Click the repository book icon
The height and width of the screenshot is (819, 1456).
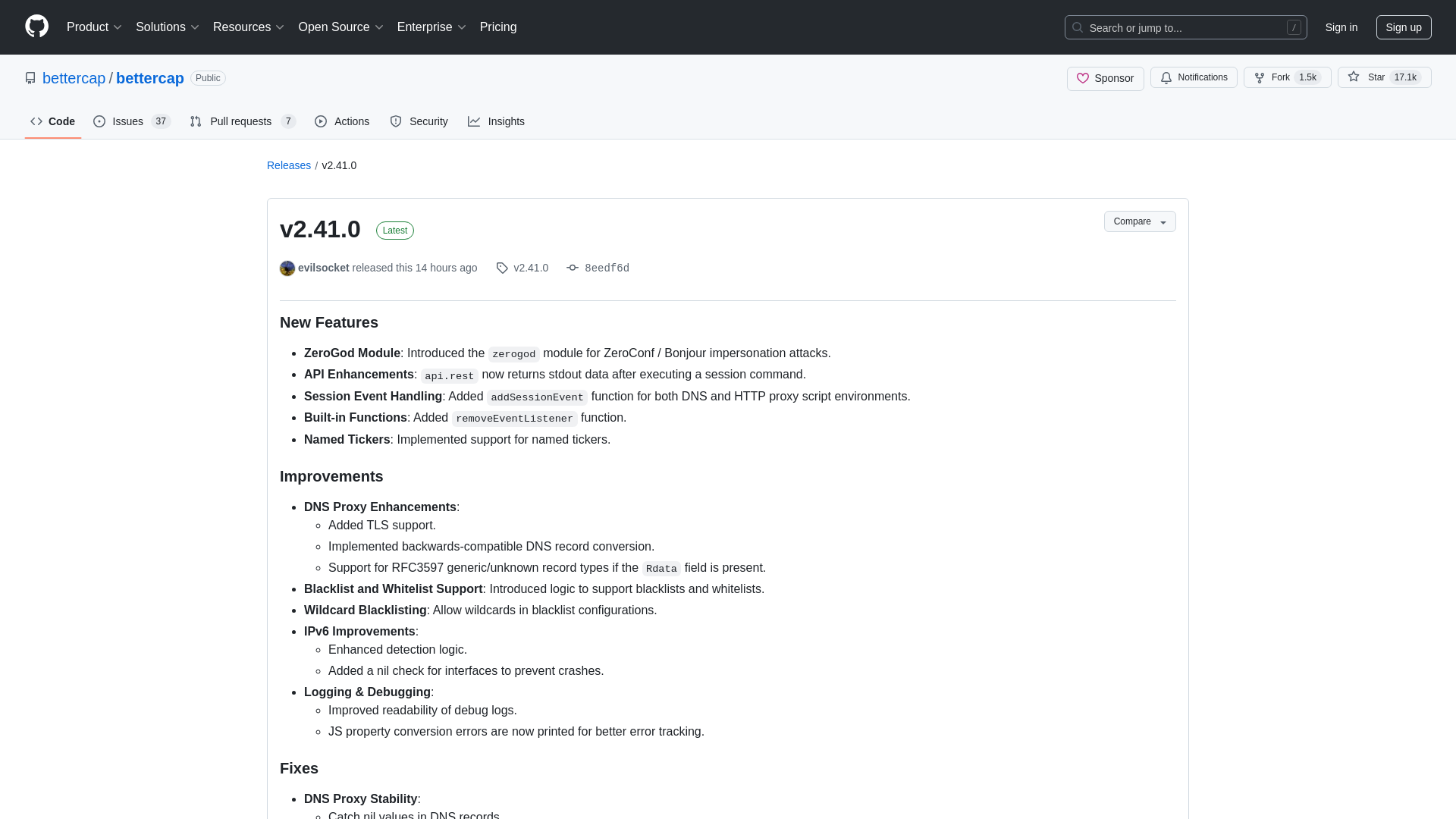tap(30, 78)
